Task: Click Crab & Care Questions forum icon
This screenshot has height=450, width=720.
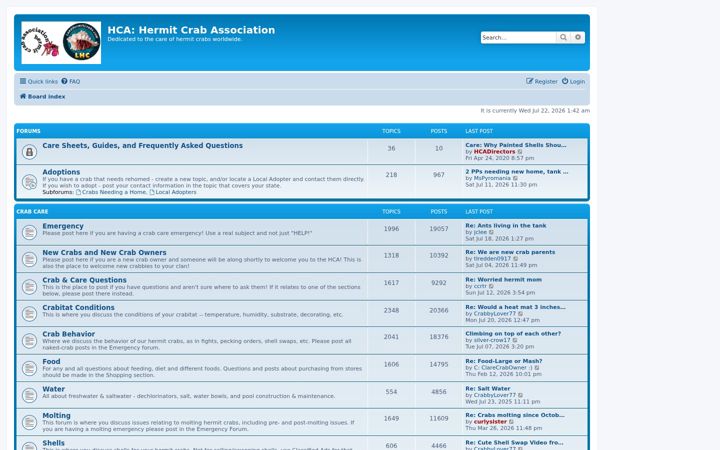Action: pos(29,287)
